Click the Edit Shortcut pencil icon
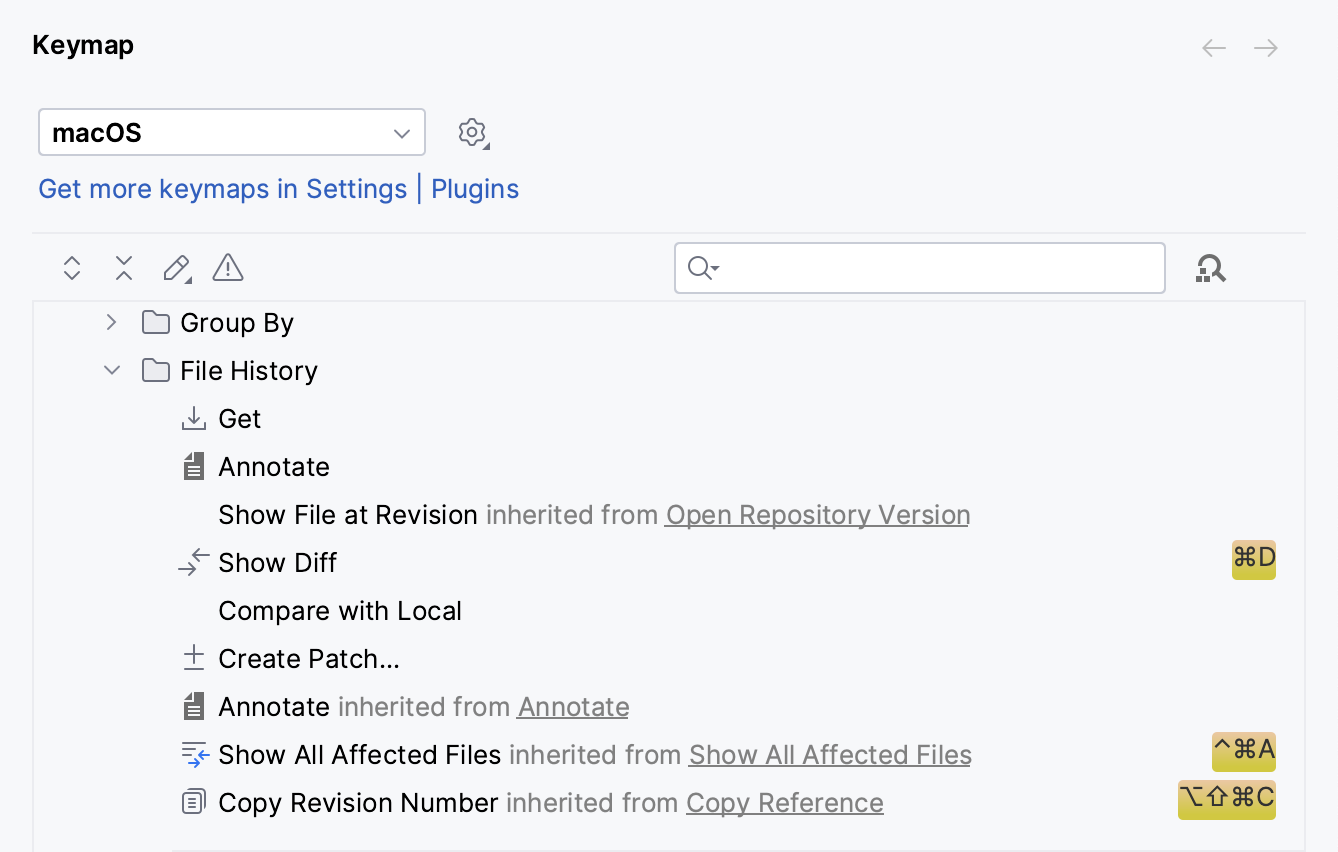This screenshot has height=852, width=1338. [x=177, y=268]
